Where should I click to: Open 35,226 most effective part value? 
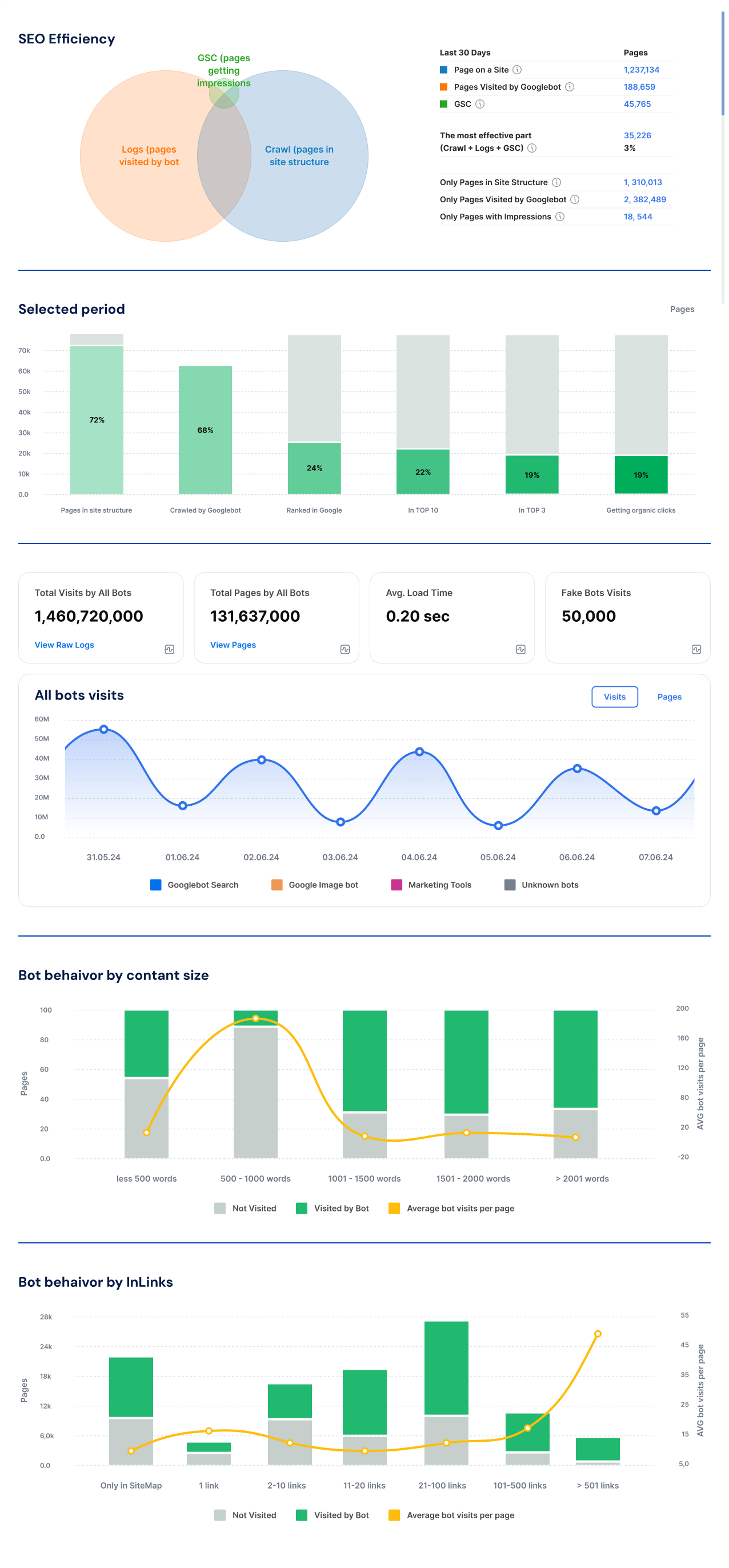point(637,136)
